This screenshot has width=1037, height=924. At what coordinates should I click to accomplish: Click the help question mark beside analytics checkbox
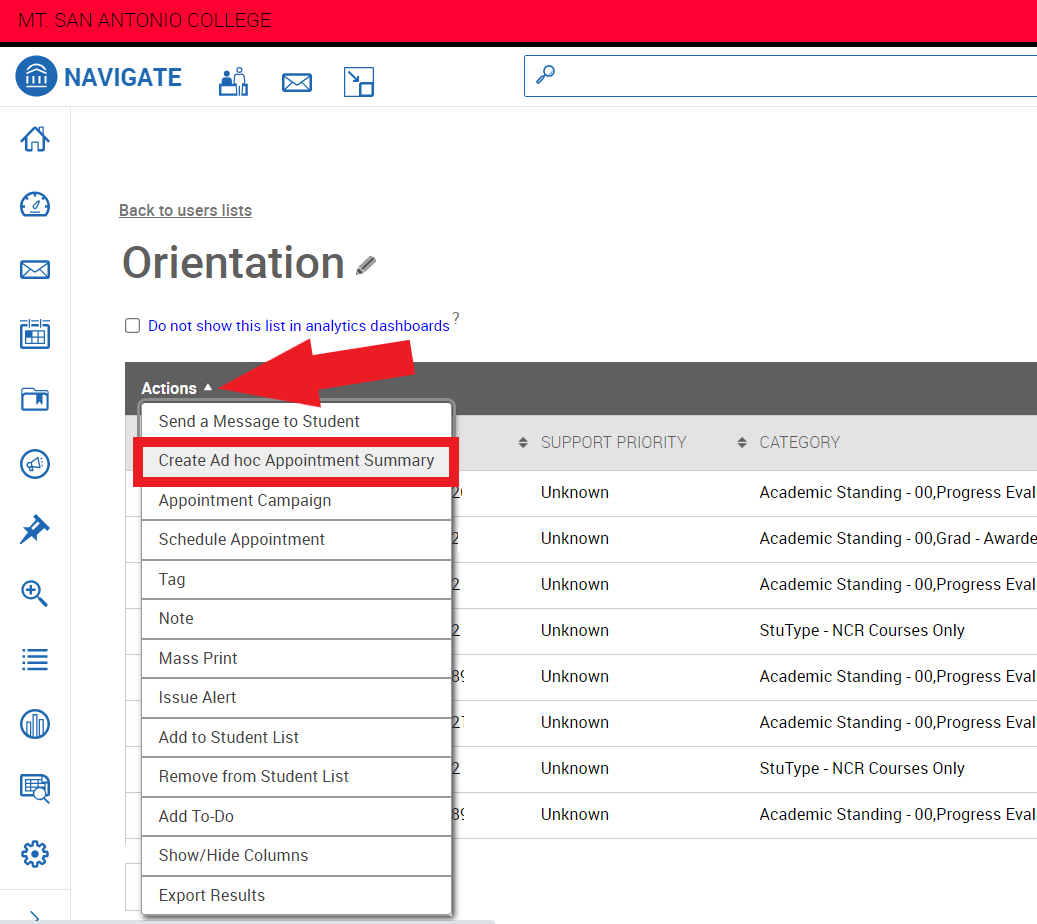pos(456,317)
